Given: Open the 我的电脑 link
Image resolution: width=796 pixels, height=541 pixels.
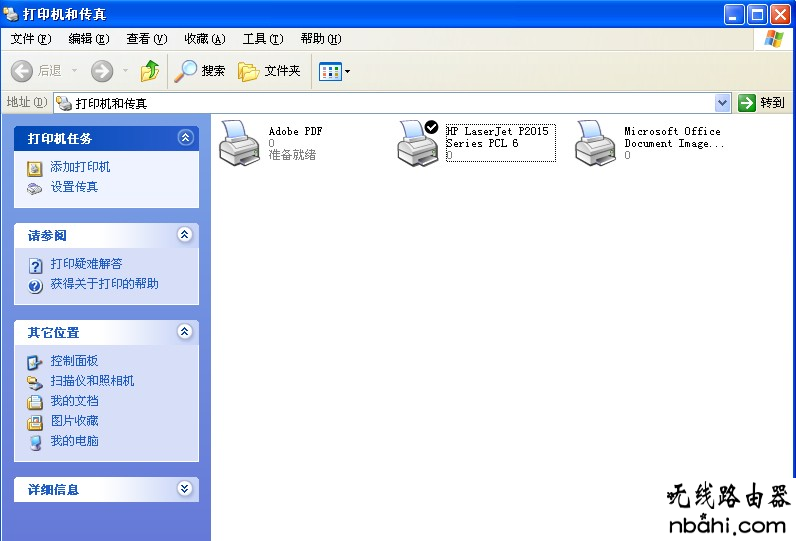Looking at the screenshot, I should click(74, 441).
